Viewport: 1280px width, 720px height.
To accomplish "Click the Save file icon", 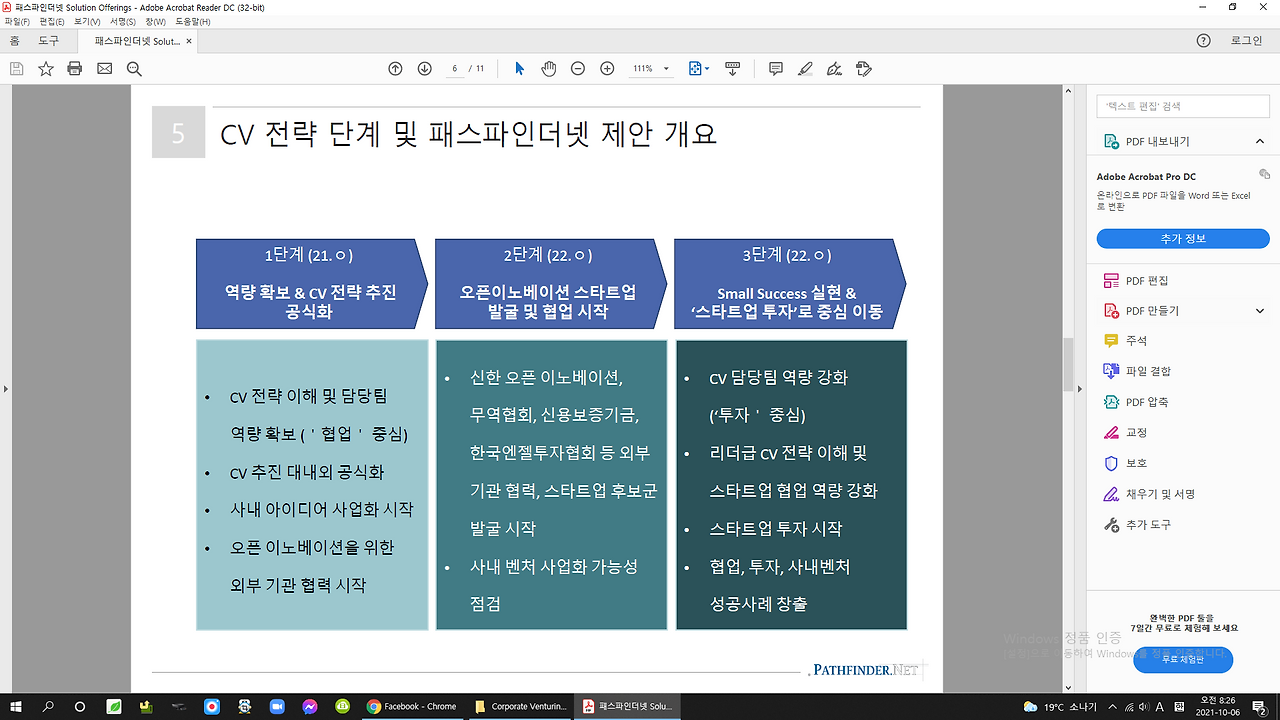I will pyautogui.click(x=16, y=69).
